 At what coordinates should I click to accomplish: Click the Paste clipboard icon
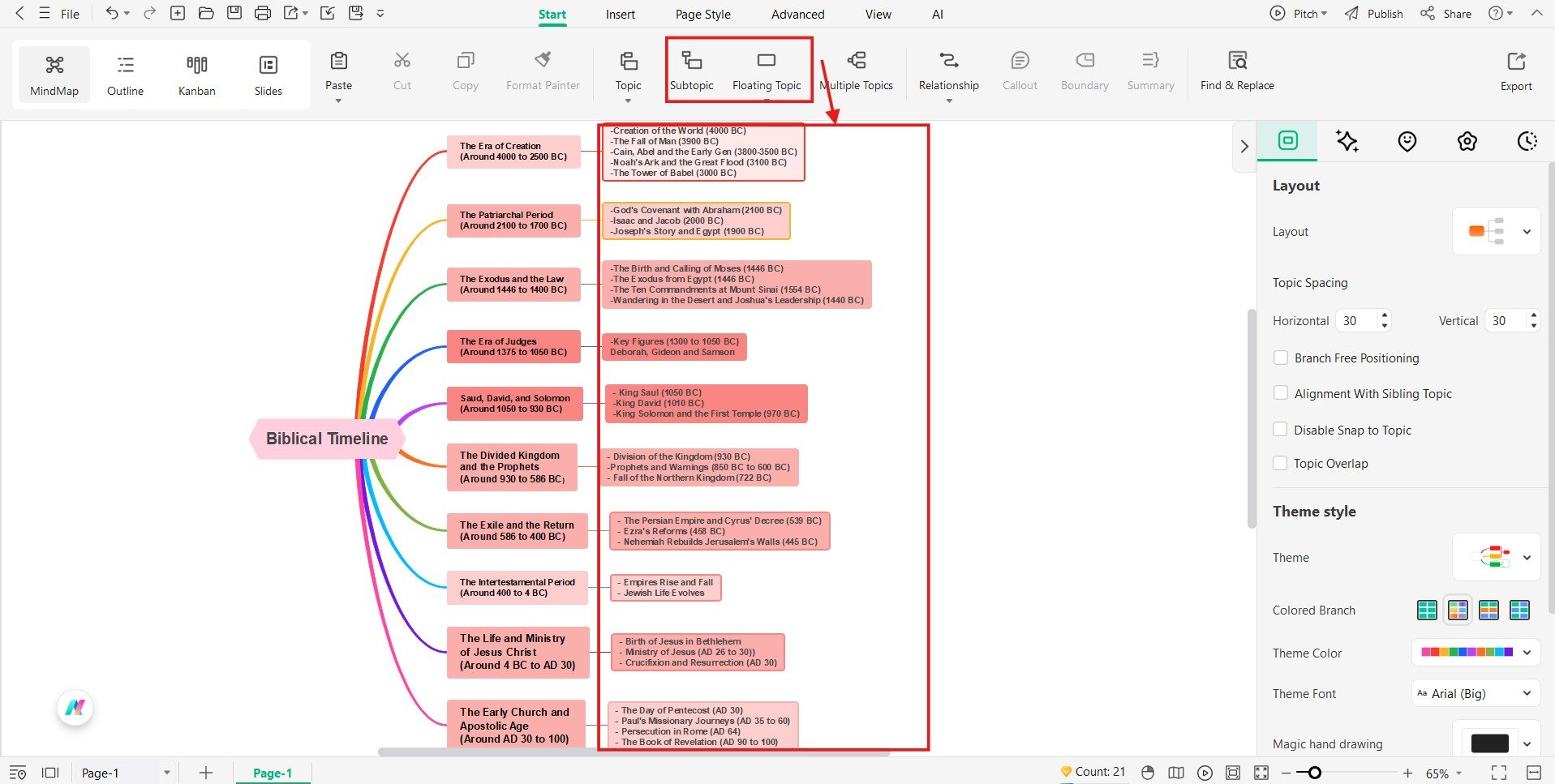click(339, 61)
